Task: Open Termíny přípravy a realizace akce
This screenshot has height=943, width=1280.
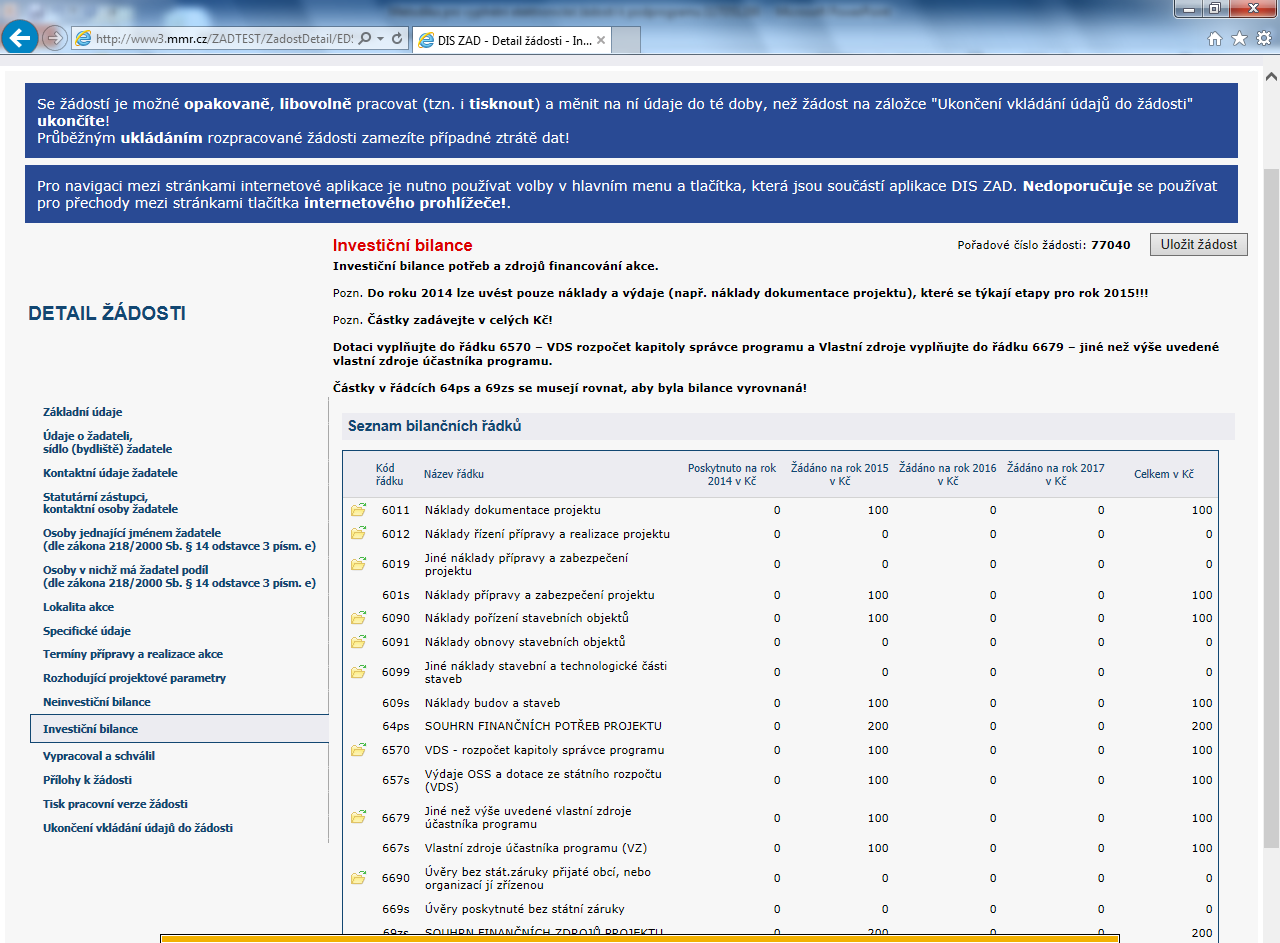Action: tap(133, 654)
